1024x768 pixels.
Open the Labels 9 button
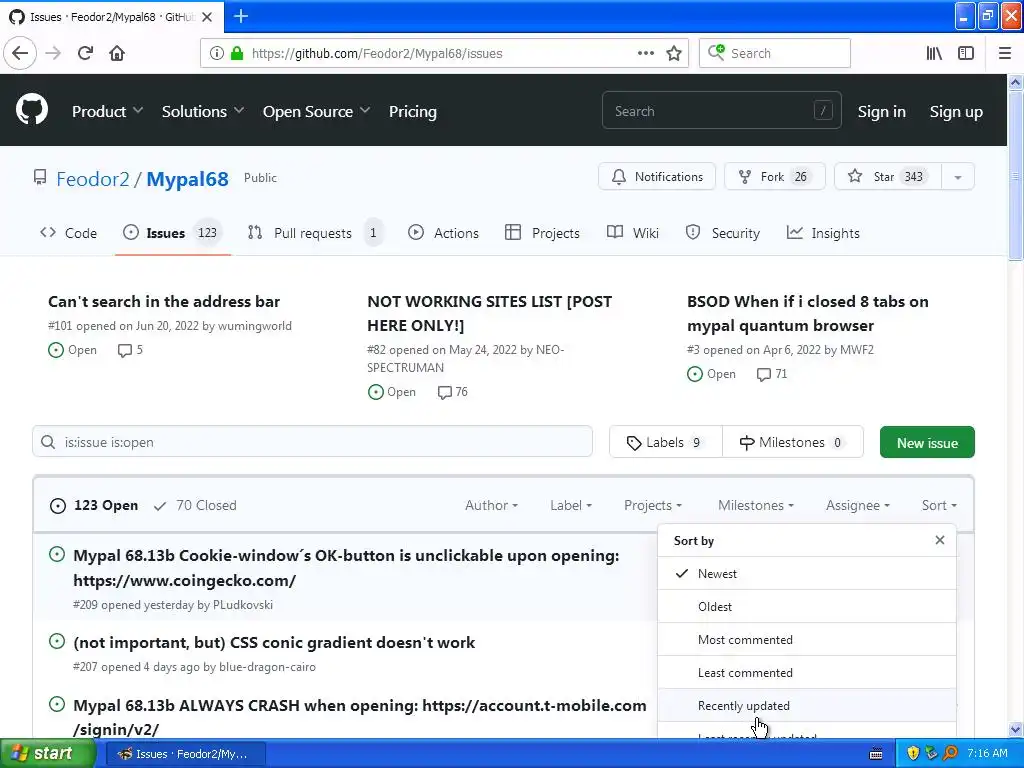[665, 443]
